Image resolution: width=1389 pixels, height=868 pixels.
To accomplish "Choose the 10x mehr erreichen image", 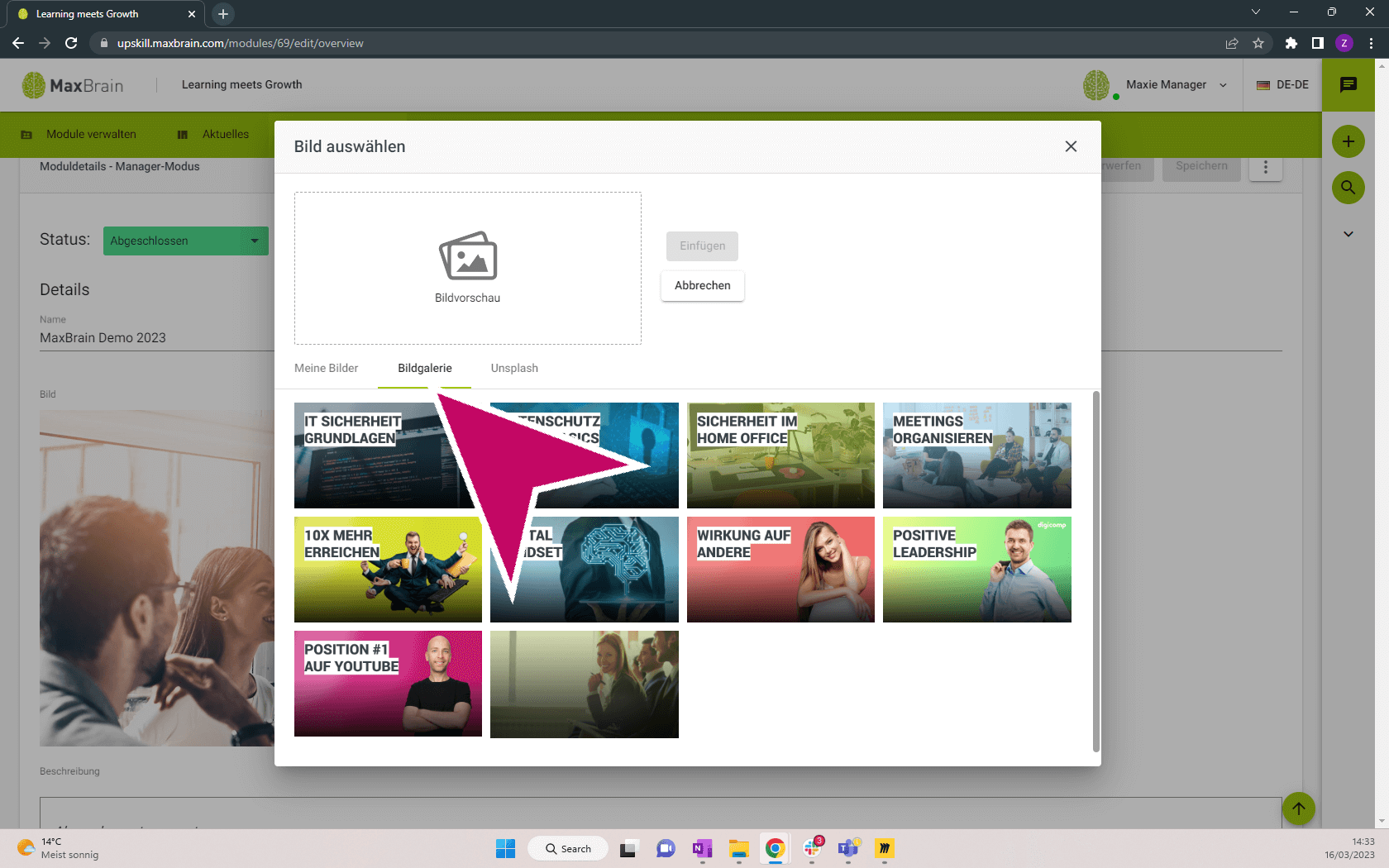I will (388, 570).
